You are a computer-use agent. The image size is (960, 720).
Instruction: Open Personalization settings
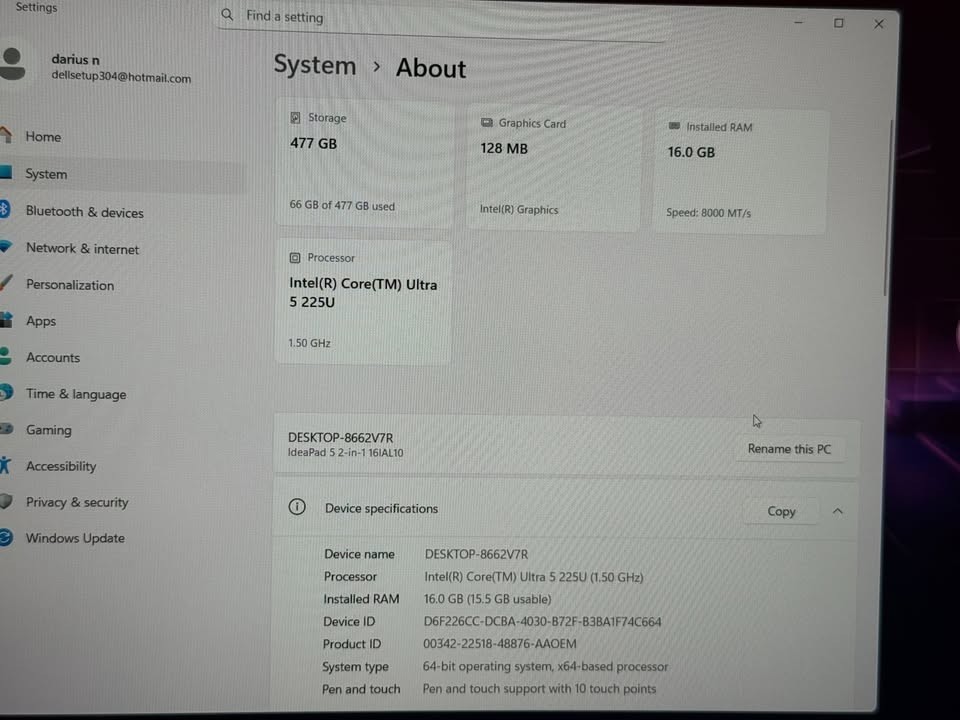coord(70,285)
